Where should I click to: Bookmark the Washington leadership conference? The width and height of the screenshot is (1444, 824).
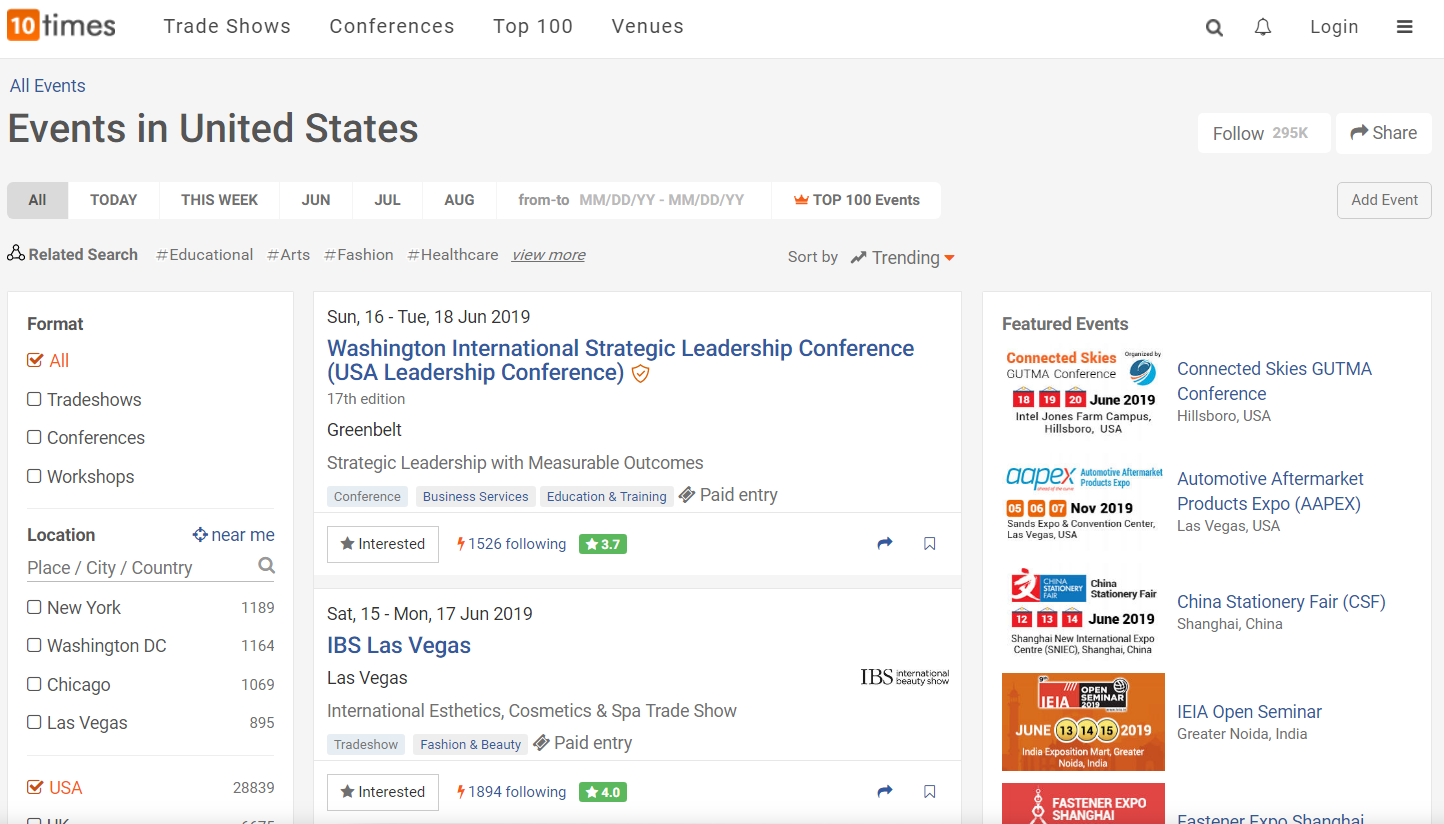point(929,543)
